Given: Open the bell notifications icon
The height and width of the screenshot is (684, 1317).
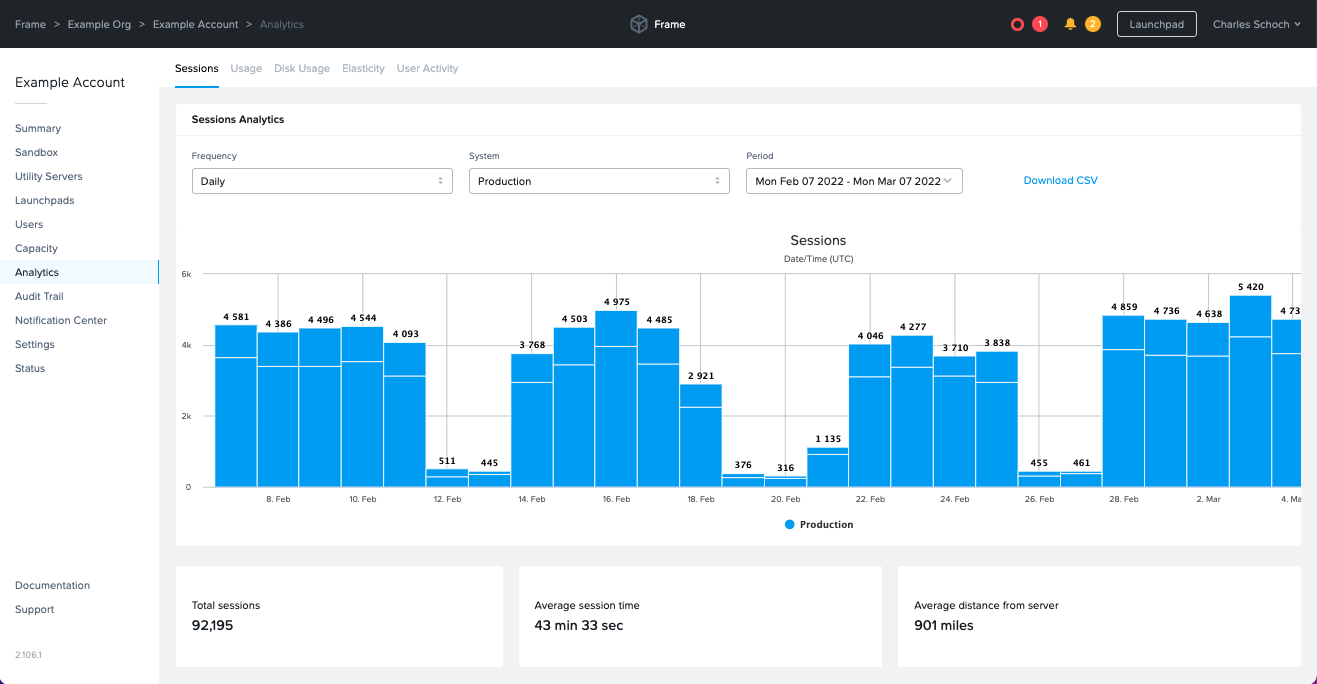Looking at the screenshot, I should click(1069, 22).
